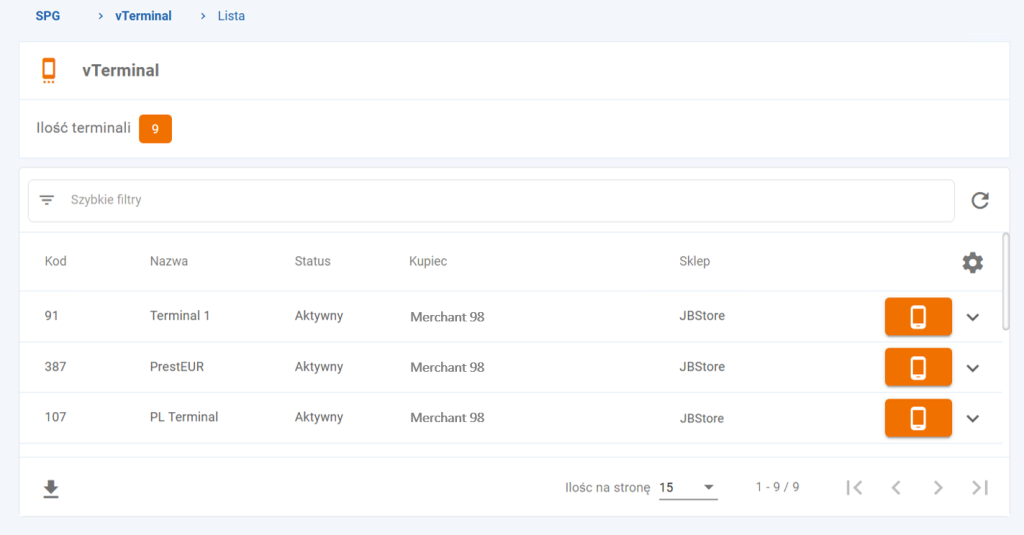Jump to the last page
The height and width of the screenshot is (535, 1024).
[x=980, y=487]
